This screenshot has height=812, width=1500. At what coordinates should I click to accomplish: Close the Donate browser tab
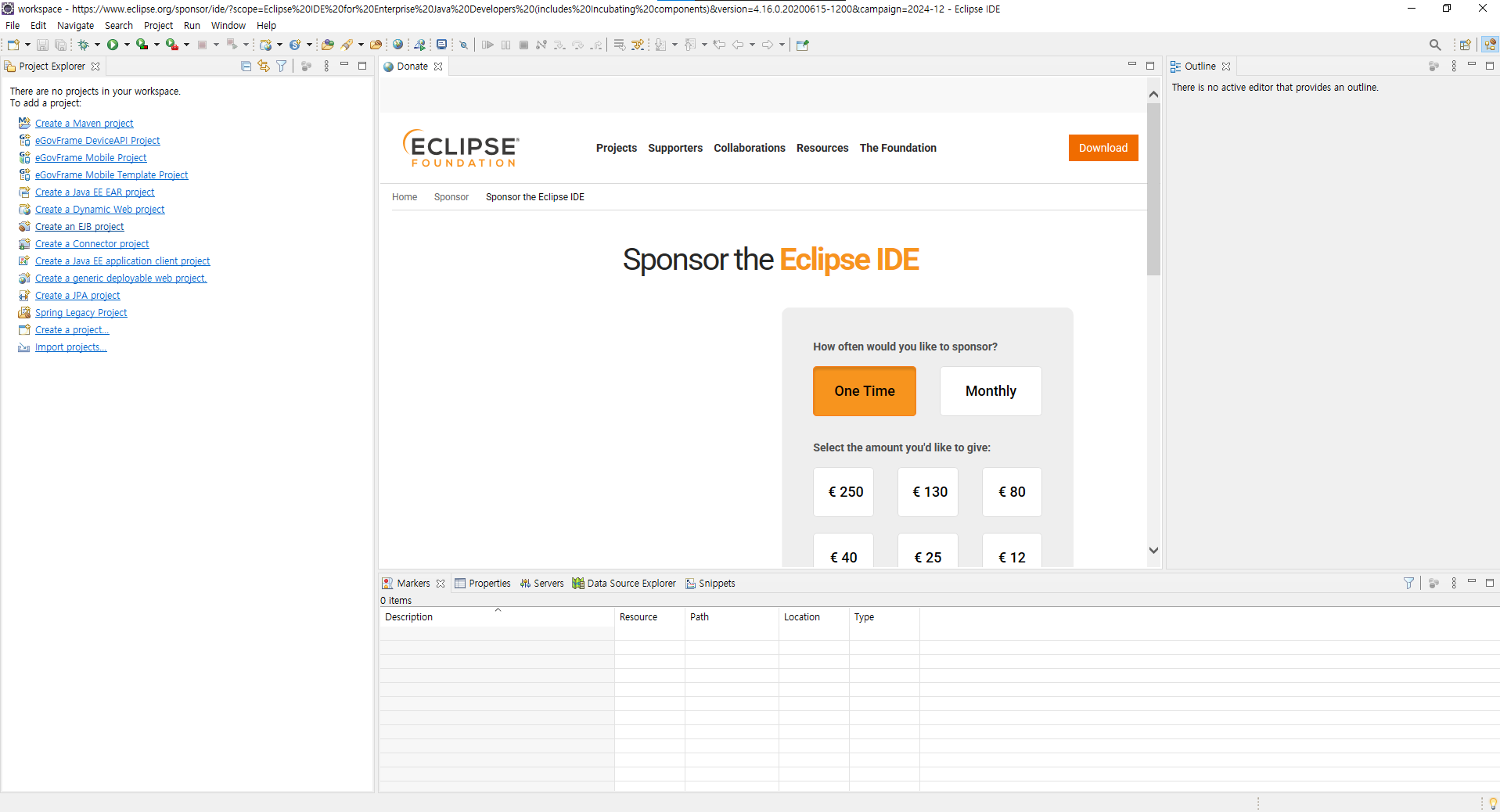coord(438,66)
